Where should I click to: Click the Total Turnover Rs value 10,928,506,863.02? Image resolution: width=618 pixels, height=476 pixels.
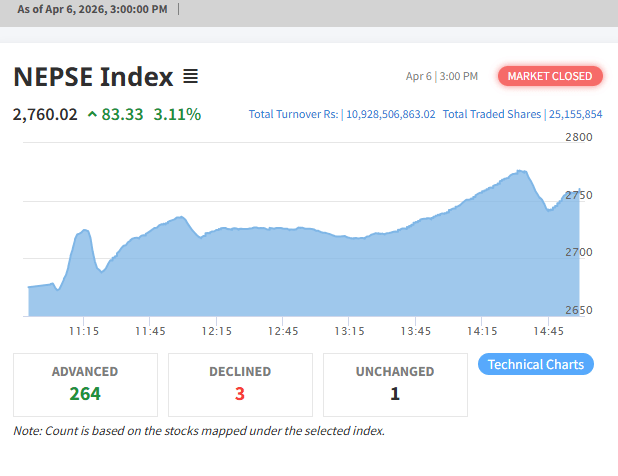pos(391,114)
